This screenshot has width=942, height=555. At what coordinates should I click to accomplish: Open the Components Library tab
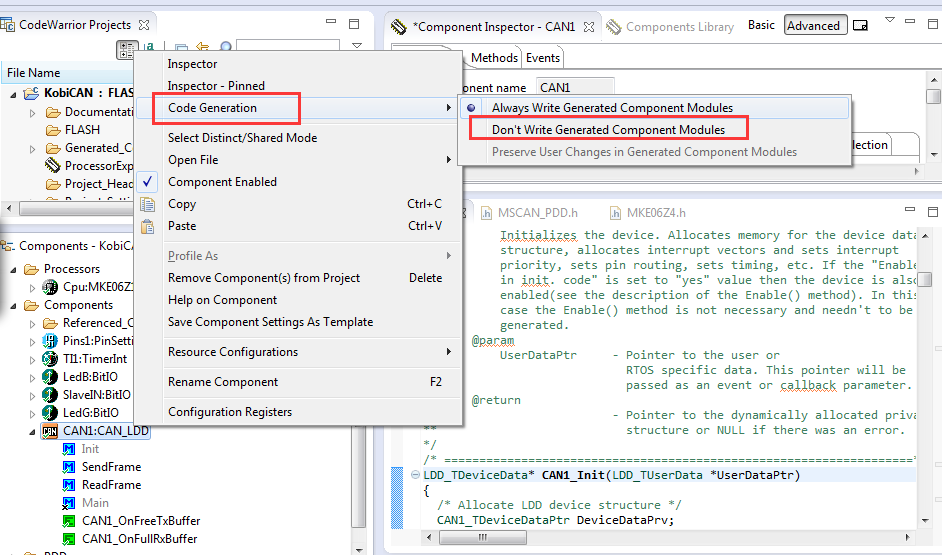[x=670, y=27]
